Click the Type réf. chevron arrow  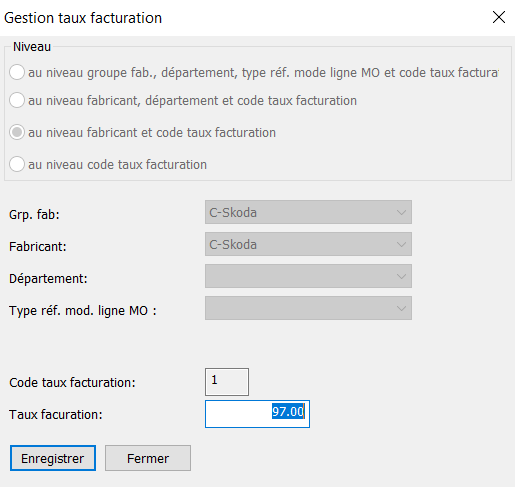pyautogui.click(x=401, y=308)
